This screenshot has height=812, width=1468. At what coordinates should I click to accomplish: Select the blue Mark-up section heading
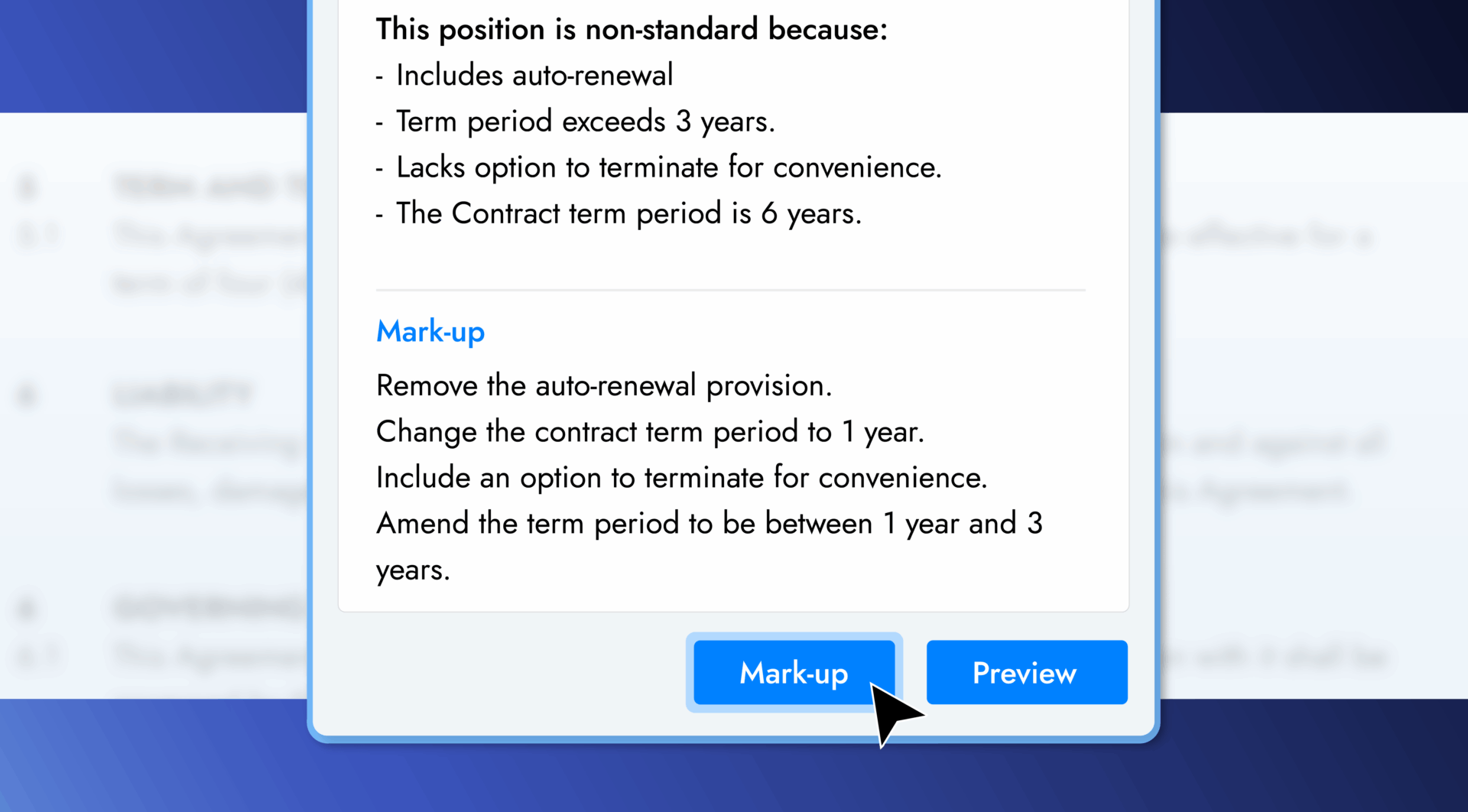(x=430, y=331)
